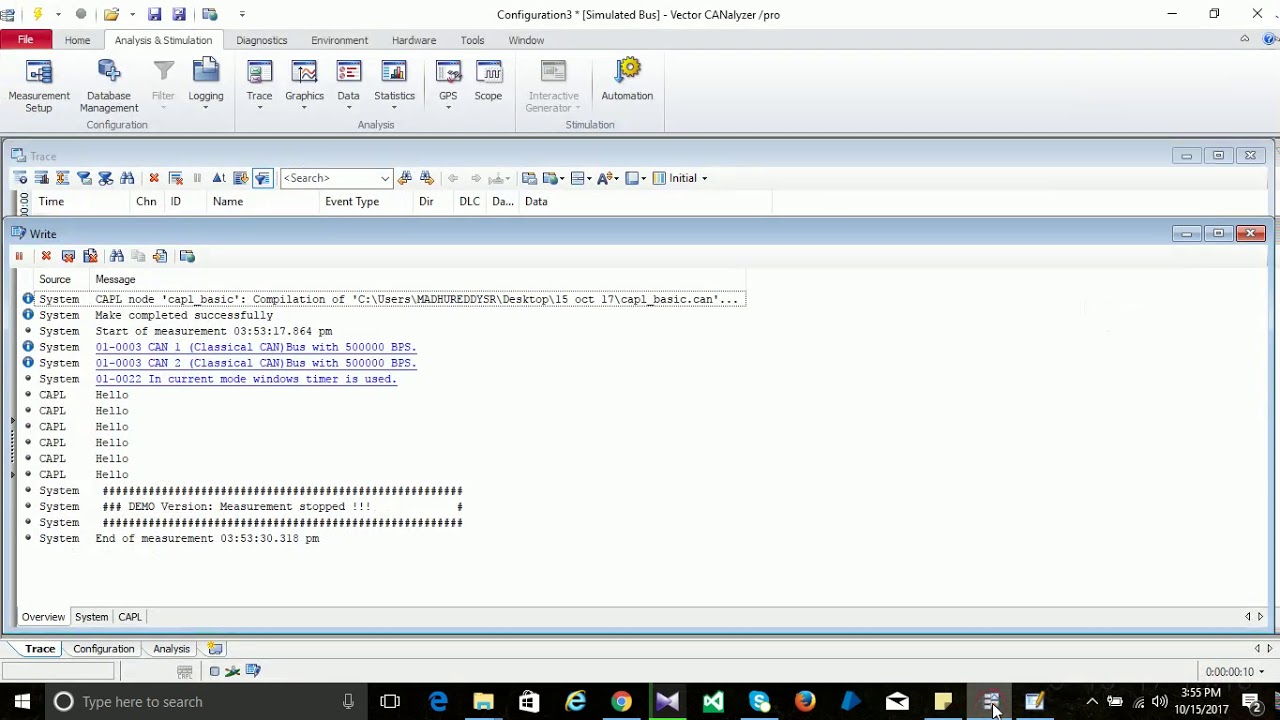Open the Logging ribbon menu
The width and height of the screenshot is (1280, 720).
tap(206, 86)
